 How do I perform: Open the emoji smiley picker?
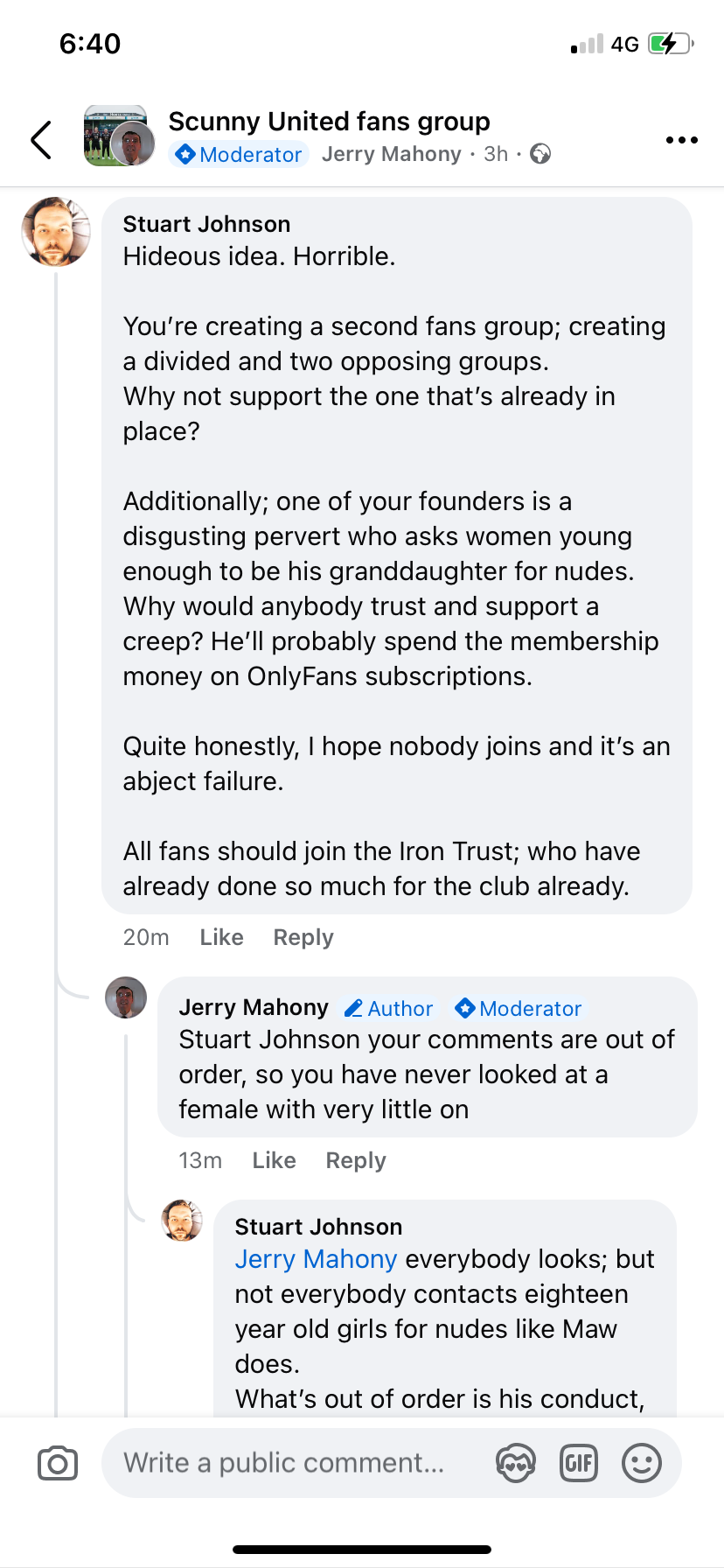click(x=641, y=1463)
